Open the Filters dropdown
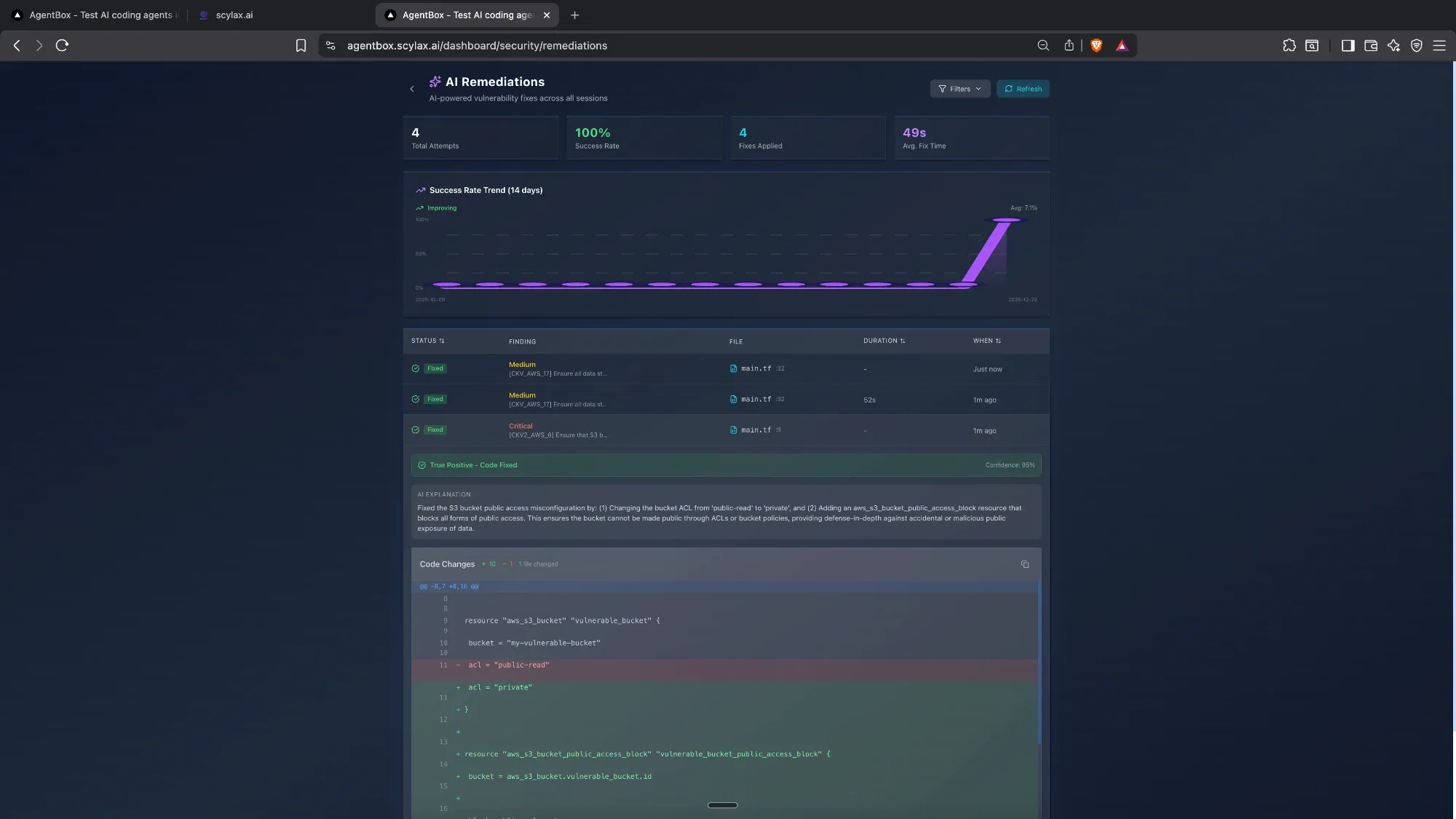This screenshot has width=1456, height=819. pos(960,89)
